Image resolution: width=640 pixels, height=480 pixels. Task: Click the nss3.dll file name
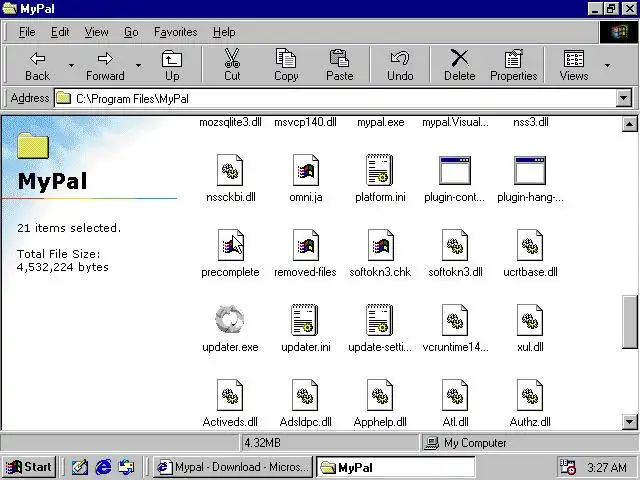coord(531,122)
